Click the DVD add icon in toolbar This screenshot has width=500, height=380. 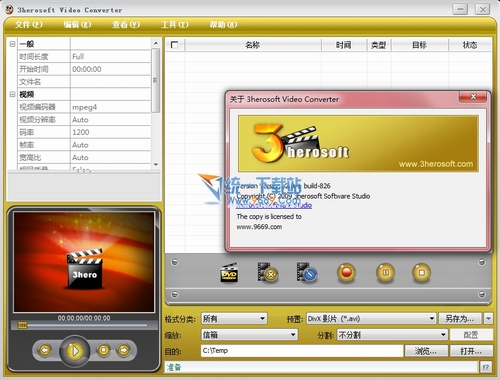click(229, 272)
